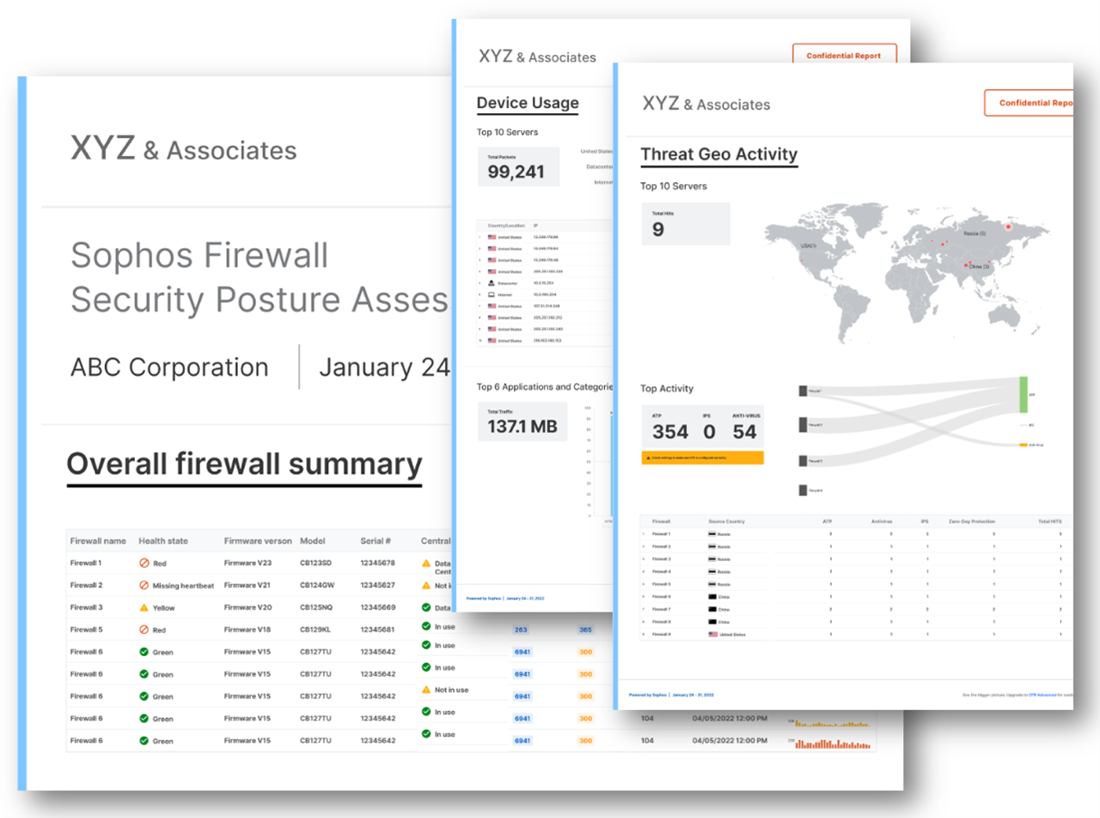Click the Device Usage heading

click(528, 103)
